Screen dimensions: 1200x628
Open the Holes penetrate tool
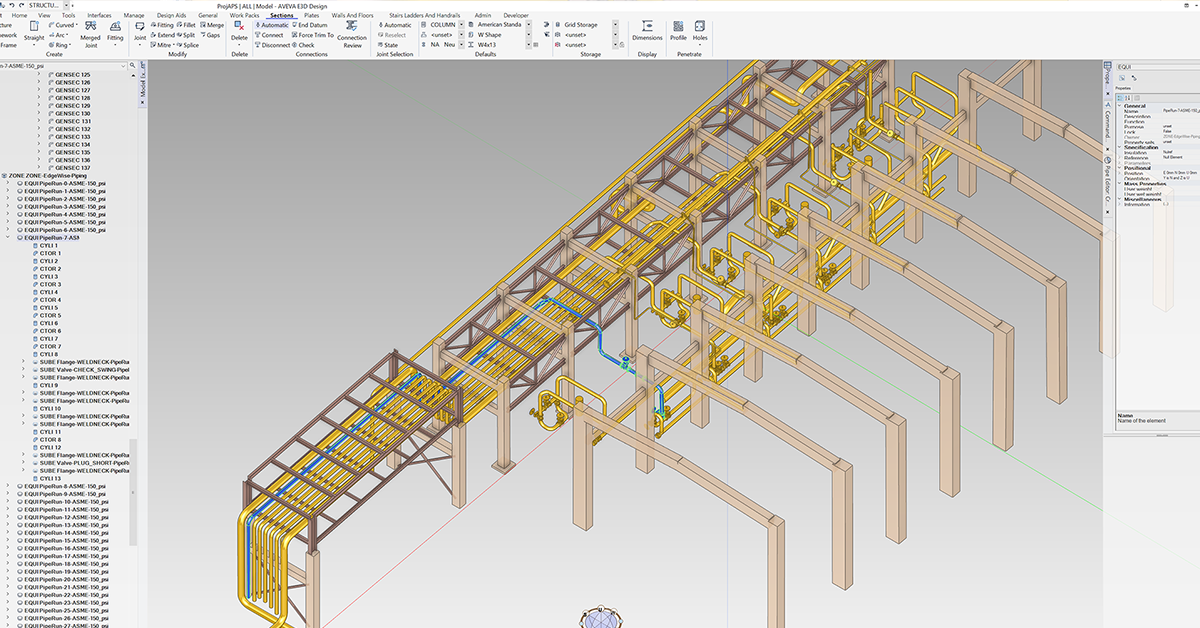tap(700, 32)
